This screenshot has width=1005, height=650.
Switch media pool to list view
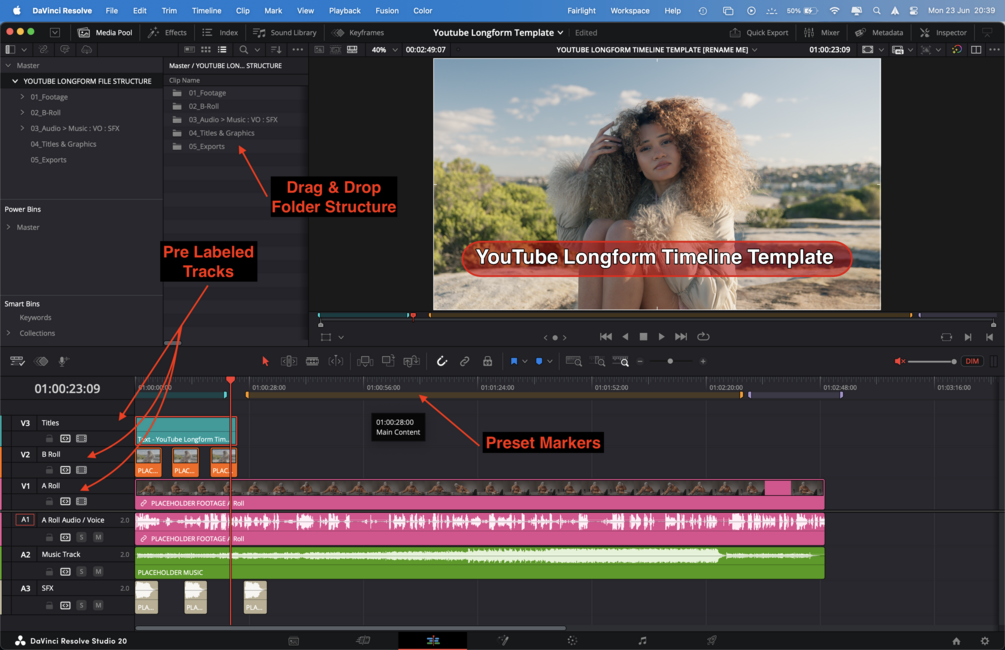pyautogui.click(x=222, y=49)
